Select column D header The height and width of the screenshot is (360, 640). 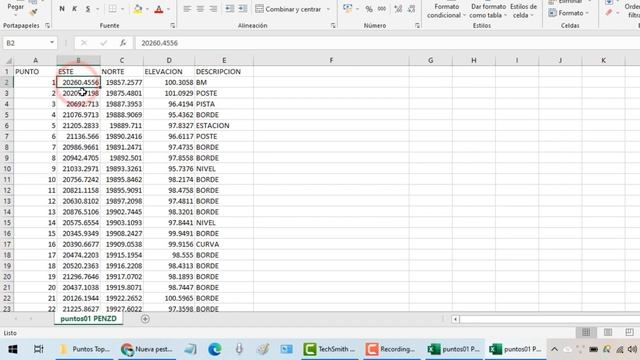tap(169, 60)
